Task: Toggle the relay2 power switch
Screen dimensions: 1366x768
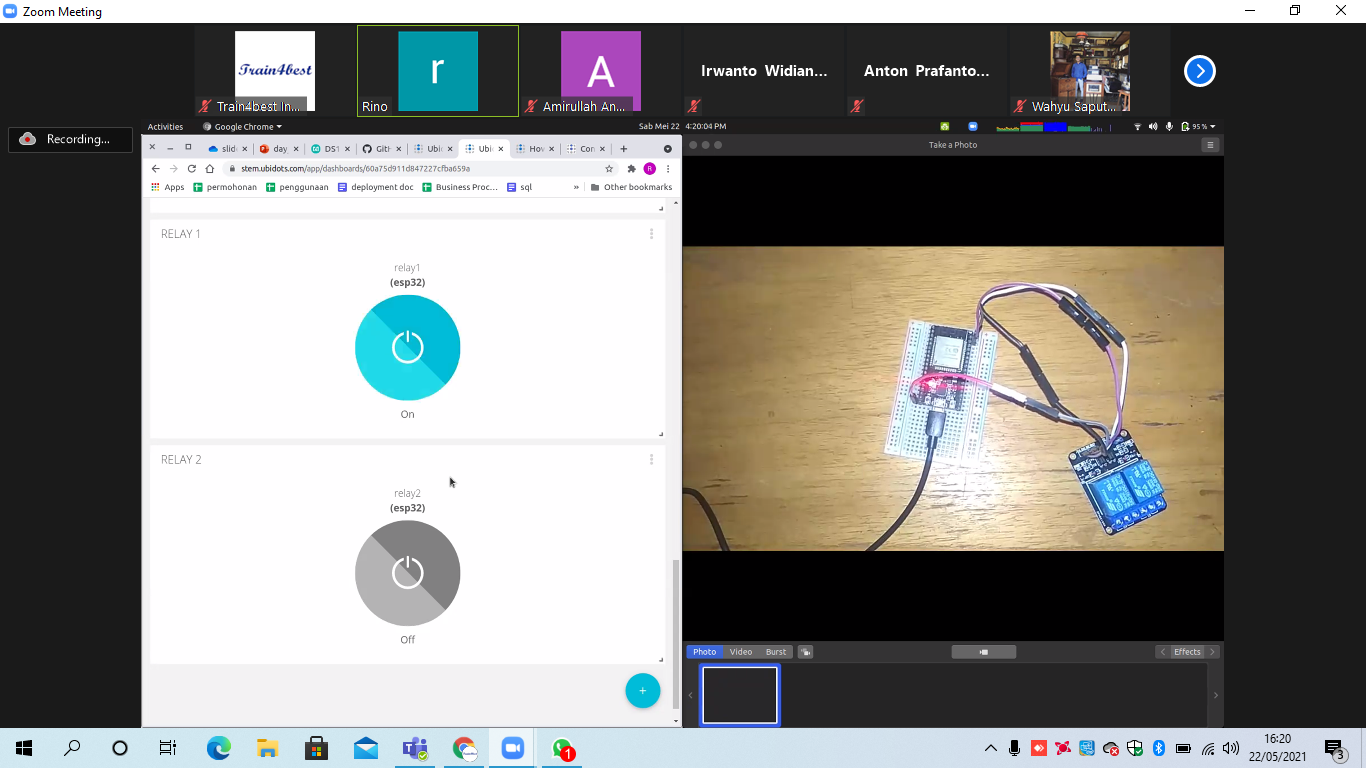Action: (407, 573)
